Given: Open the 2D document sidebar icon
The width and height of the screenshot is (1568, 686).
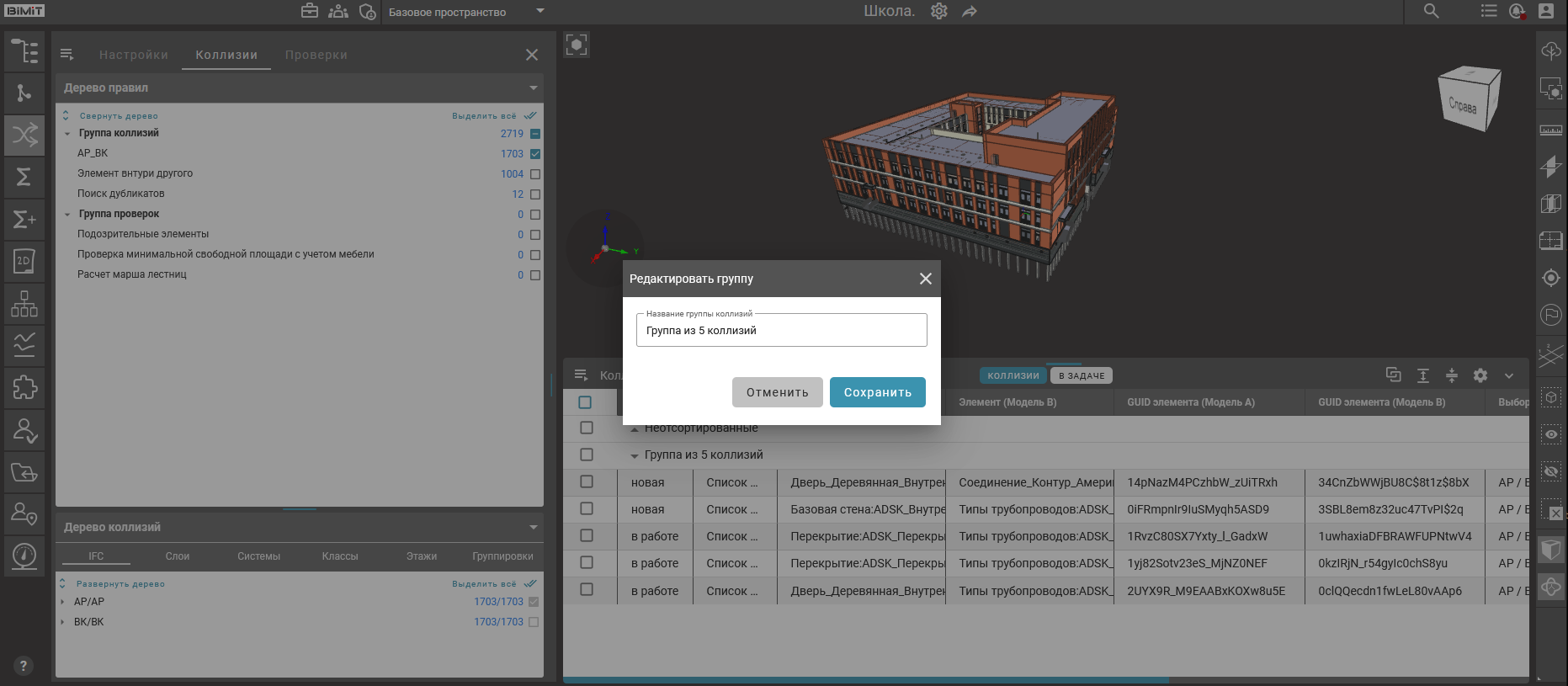Looking at the screenshot, I should pos(24,261).
